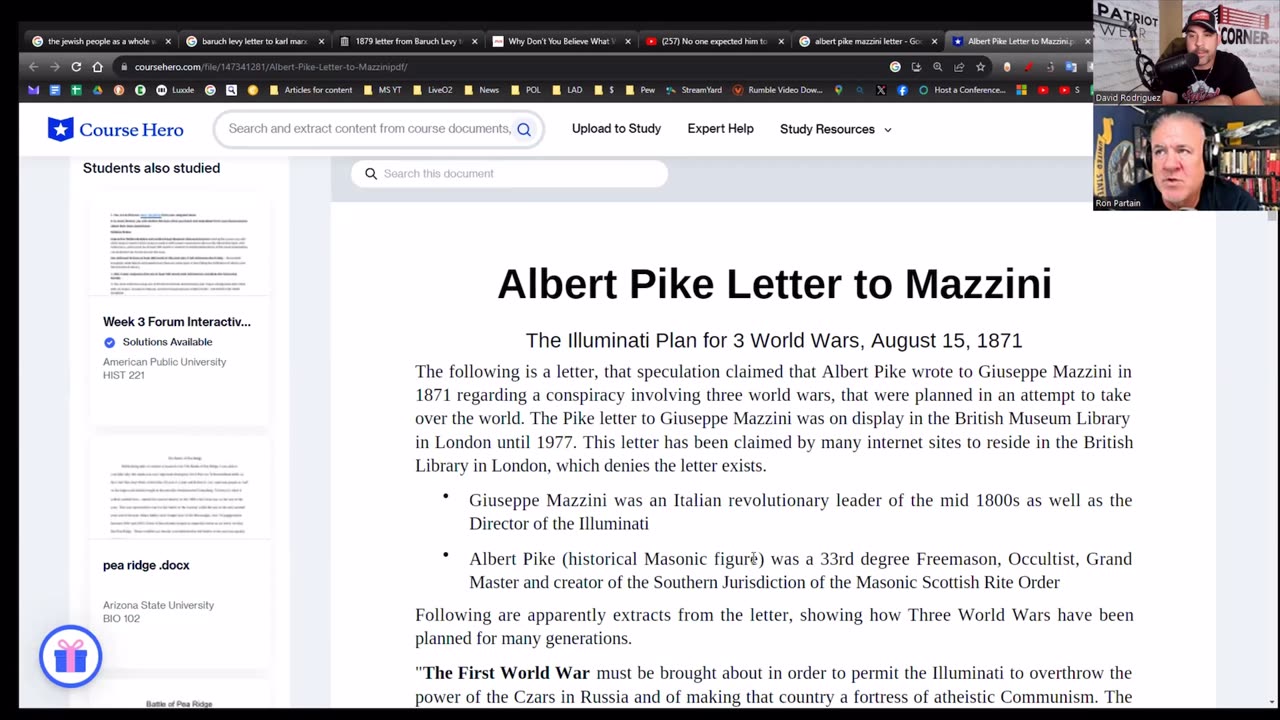Open the Google Maps bookmark icon
The height and width of the screenshot is (720, 1280).
coord(838,90)
